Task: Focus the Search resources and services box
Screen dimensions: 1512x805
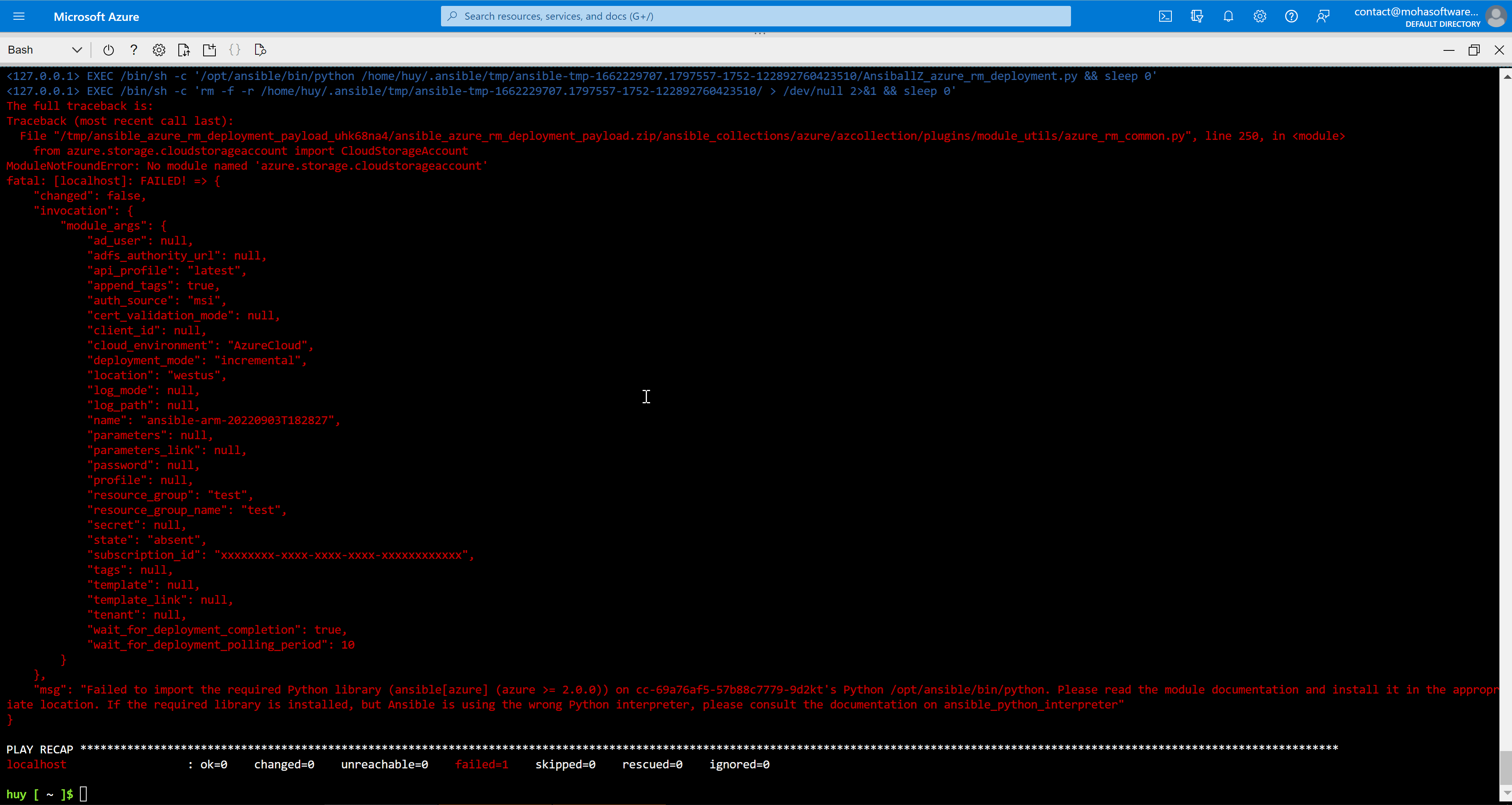Action: pos(756,17)
